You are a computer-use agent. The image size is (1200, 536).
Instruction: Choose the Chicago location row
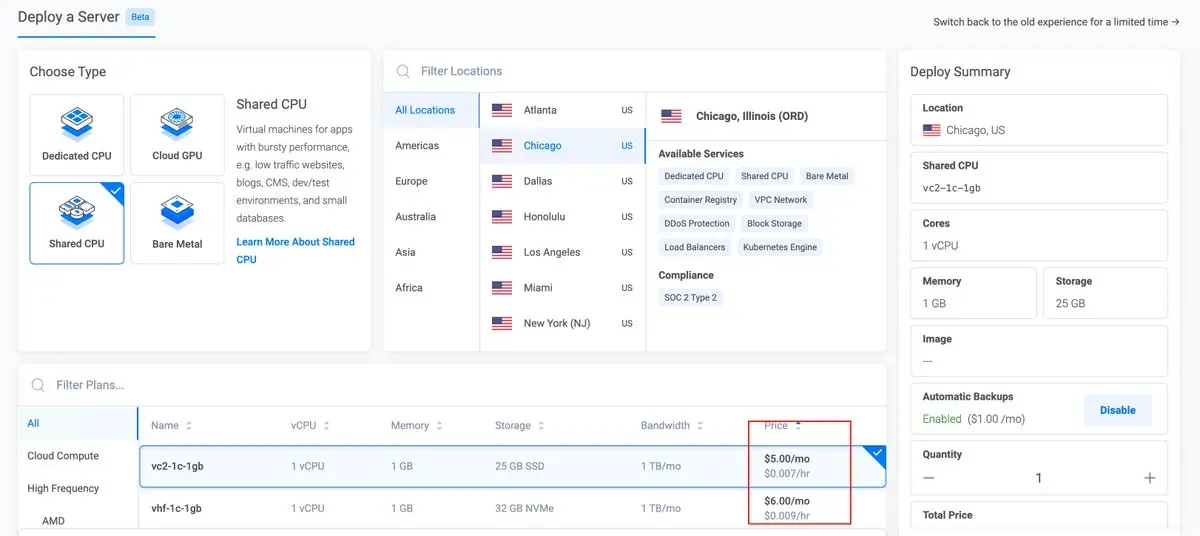(x=562, y=146)
